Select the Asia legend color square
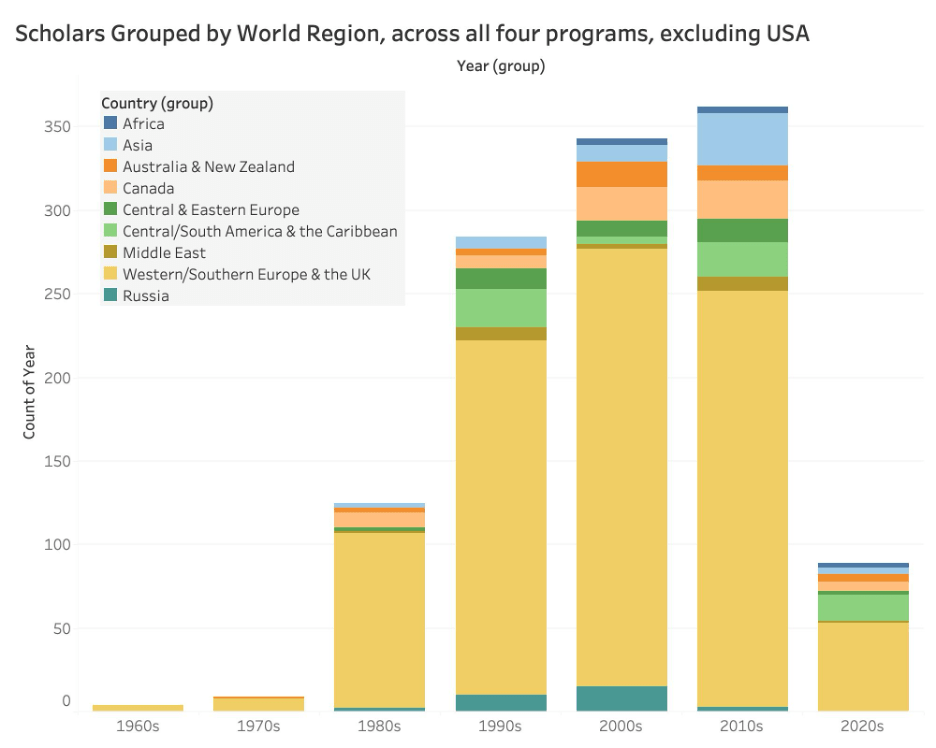The height and width of the screenshot is (748, 936). pyautogui.click(x=110, y=146)
